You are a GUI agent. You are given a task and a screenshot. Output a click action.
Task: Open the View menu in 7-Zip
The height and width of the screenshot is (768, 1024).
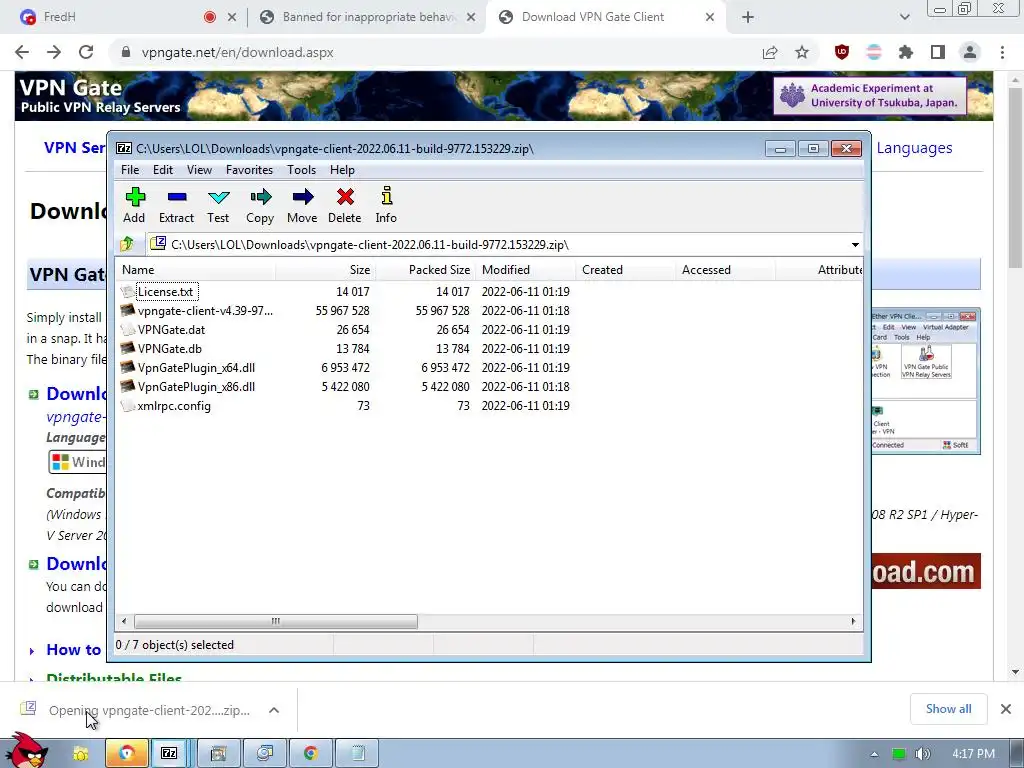click(199, 170)
